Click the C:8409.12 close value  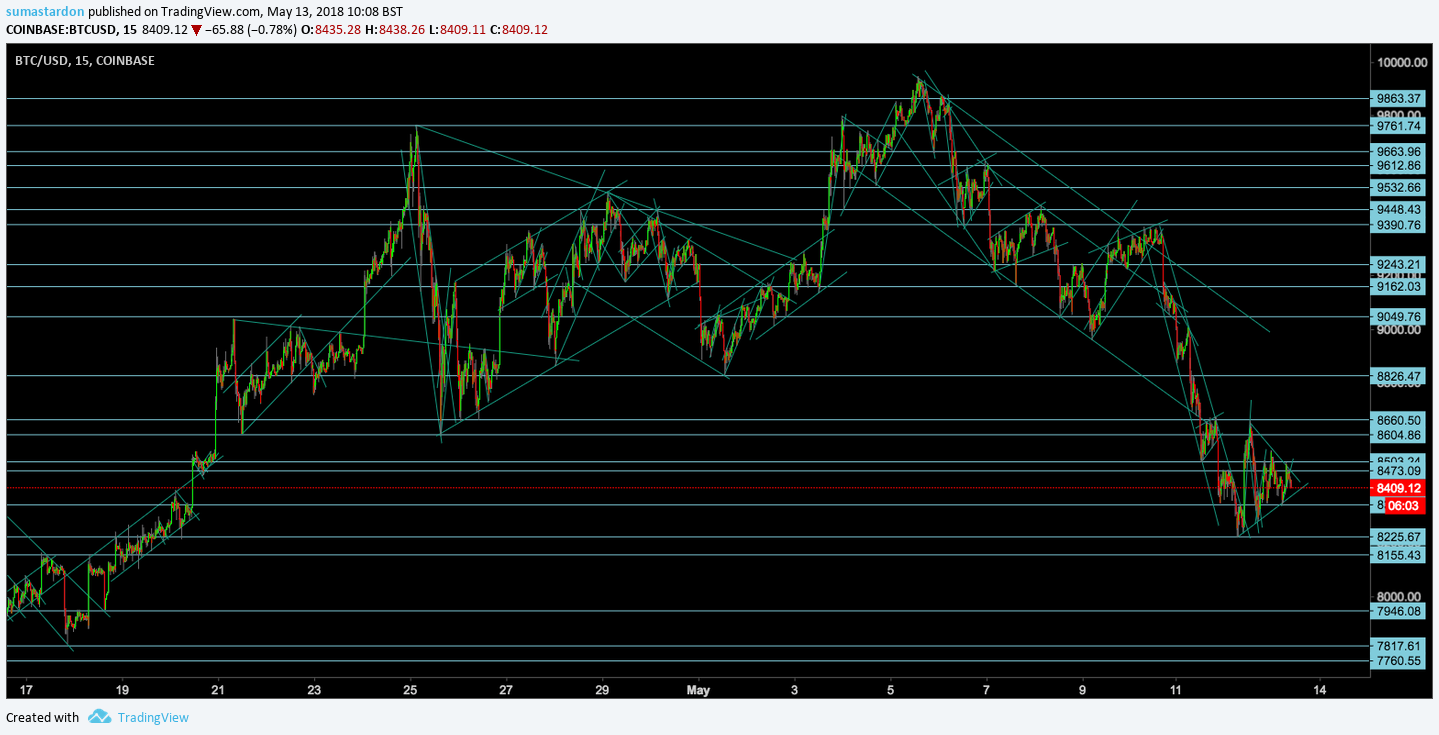tap(519, 30)
